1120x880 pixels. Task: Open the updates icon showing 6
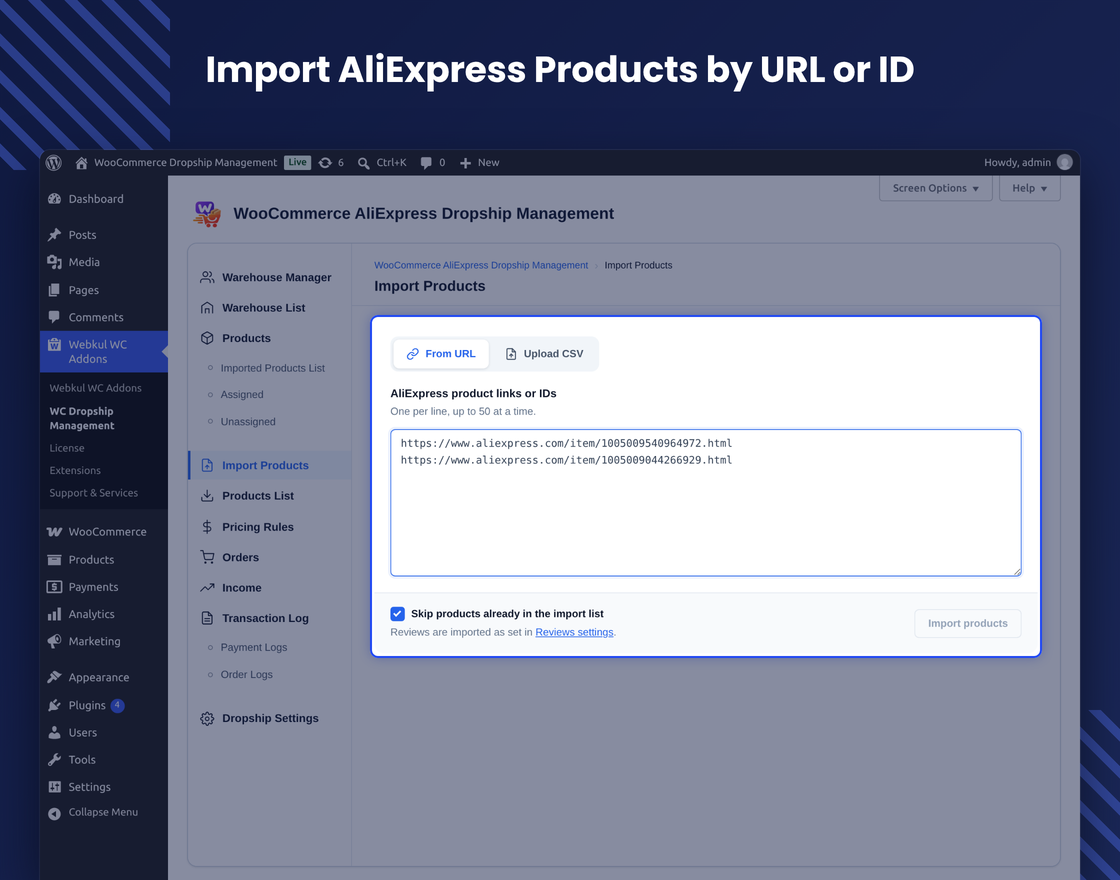point(325,163)
